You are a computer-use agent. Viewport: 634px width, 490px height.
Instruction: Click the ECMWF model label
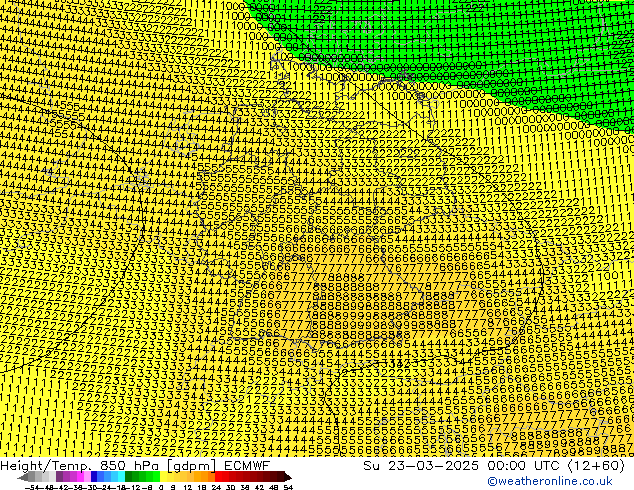(x=247, y=466)
